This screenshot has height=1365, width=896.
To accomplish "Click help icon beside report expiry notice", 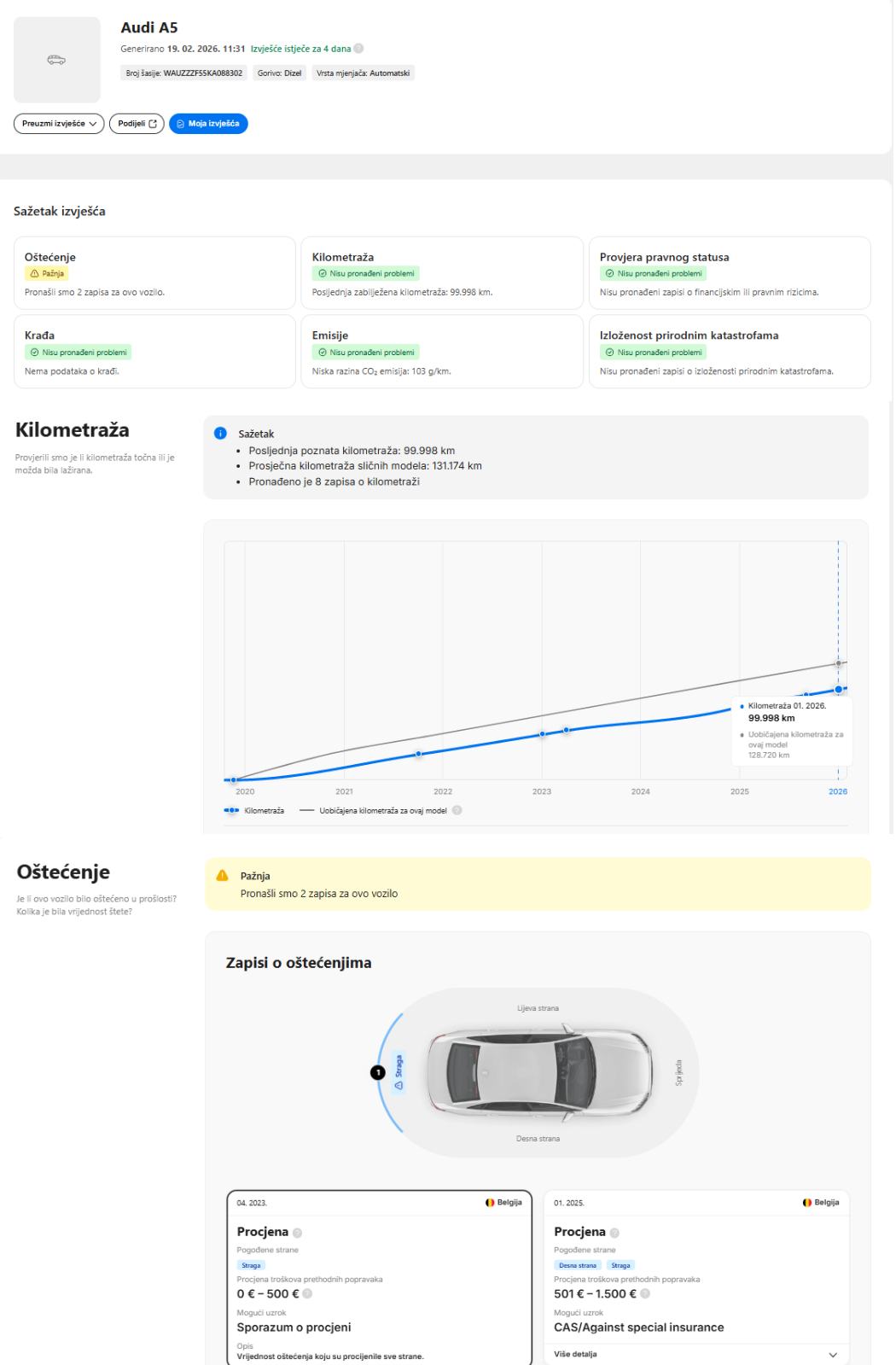I will (x=358, y=49).
